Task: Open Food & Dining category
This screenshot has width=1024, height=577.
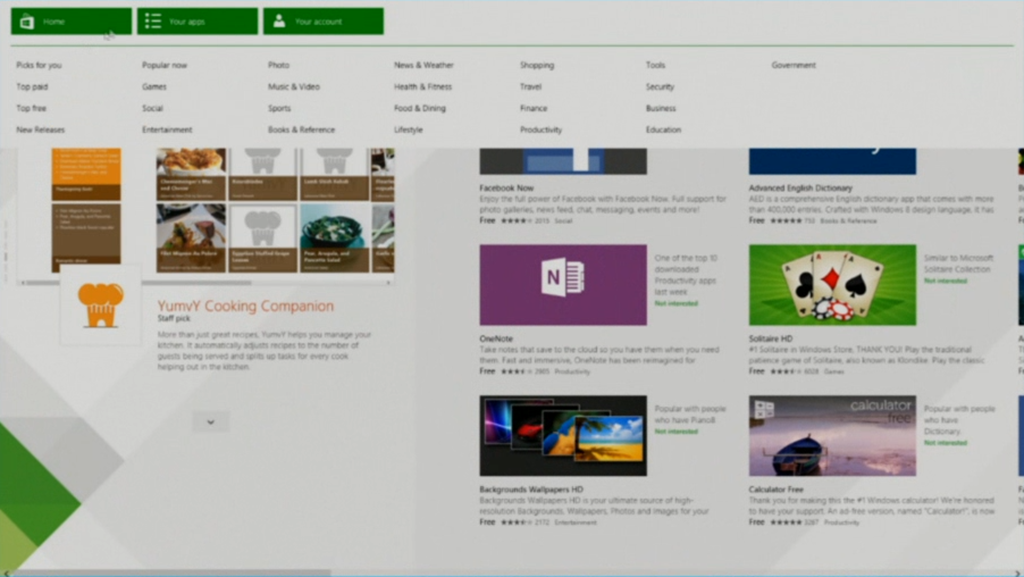Action: [419, 108]
